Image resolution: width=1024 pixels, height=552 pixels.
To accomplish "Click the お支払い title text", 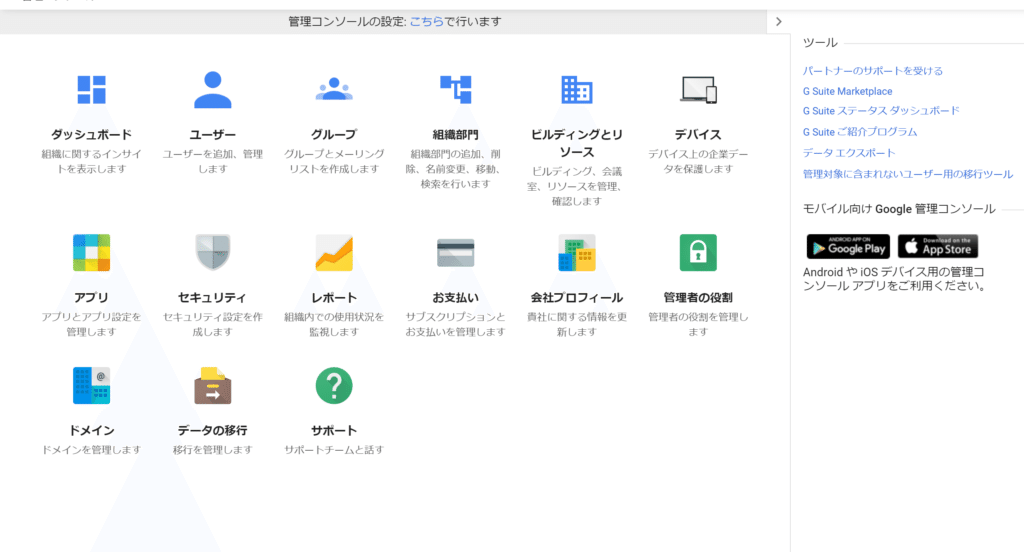I will click(455, 298).
